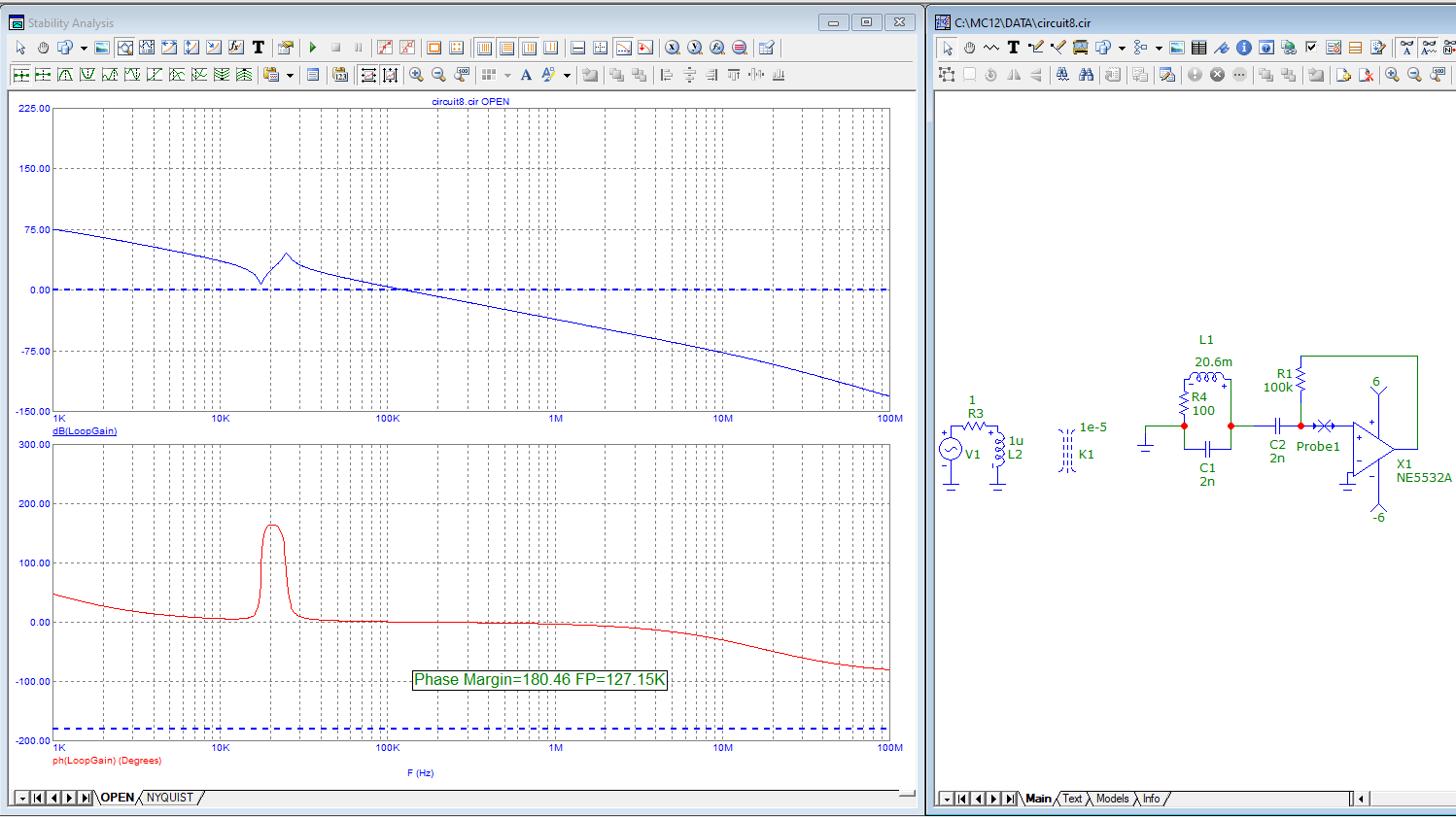Switch to the Main schematic tab
Screen dimensions: 1456x818
click(x=1038, y=799)
